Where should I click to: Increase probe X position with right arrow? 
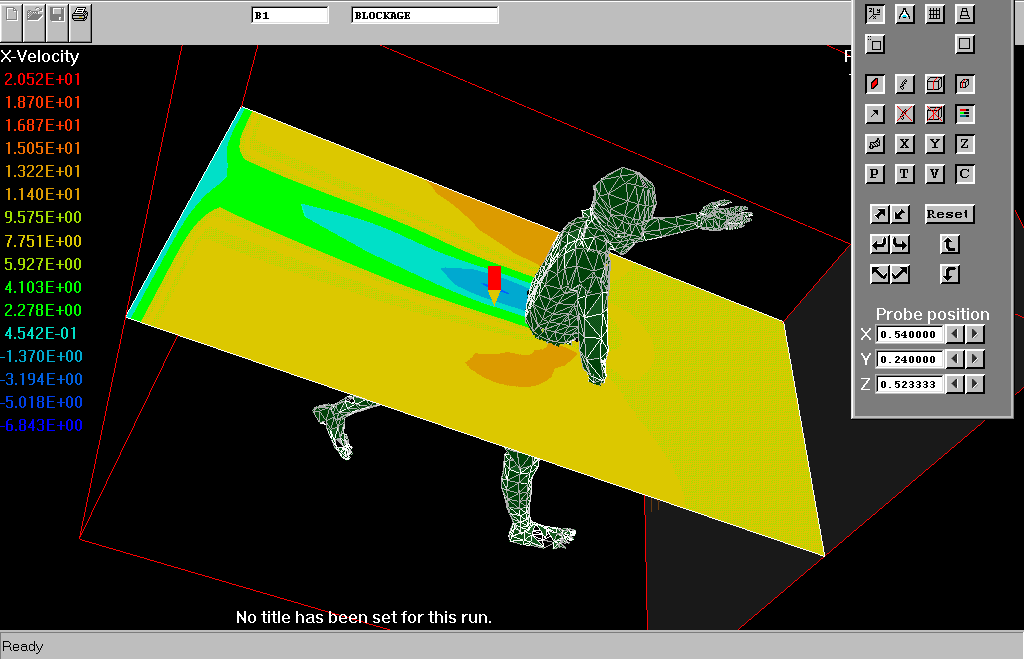coord(975,334)
